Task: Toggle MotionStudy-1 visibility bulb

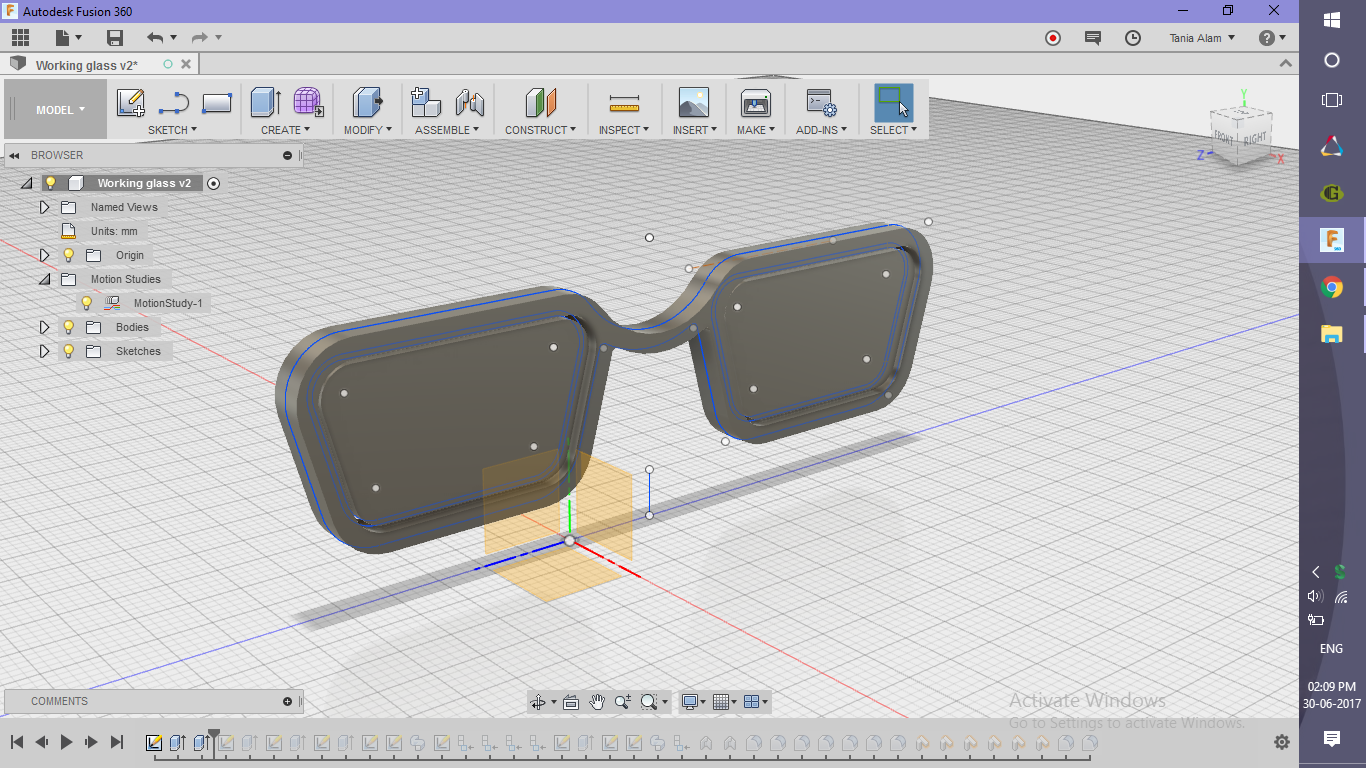Action: [86, 303]
